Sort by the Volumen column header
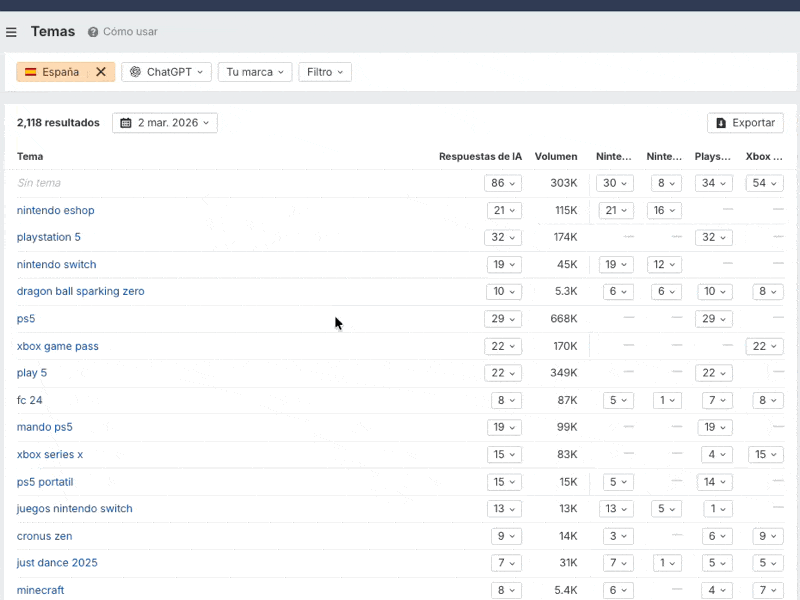The width and height of the screenshot is (800, 600). point(555,157)
